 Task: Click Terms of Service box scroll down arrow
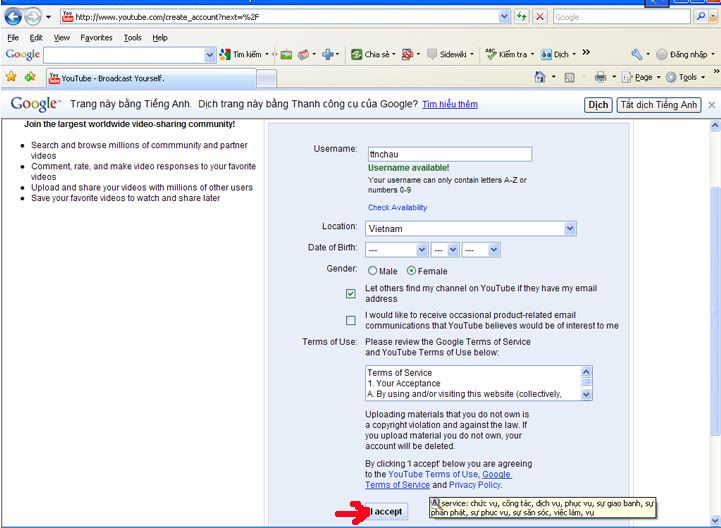(586, 394)
